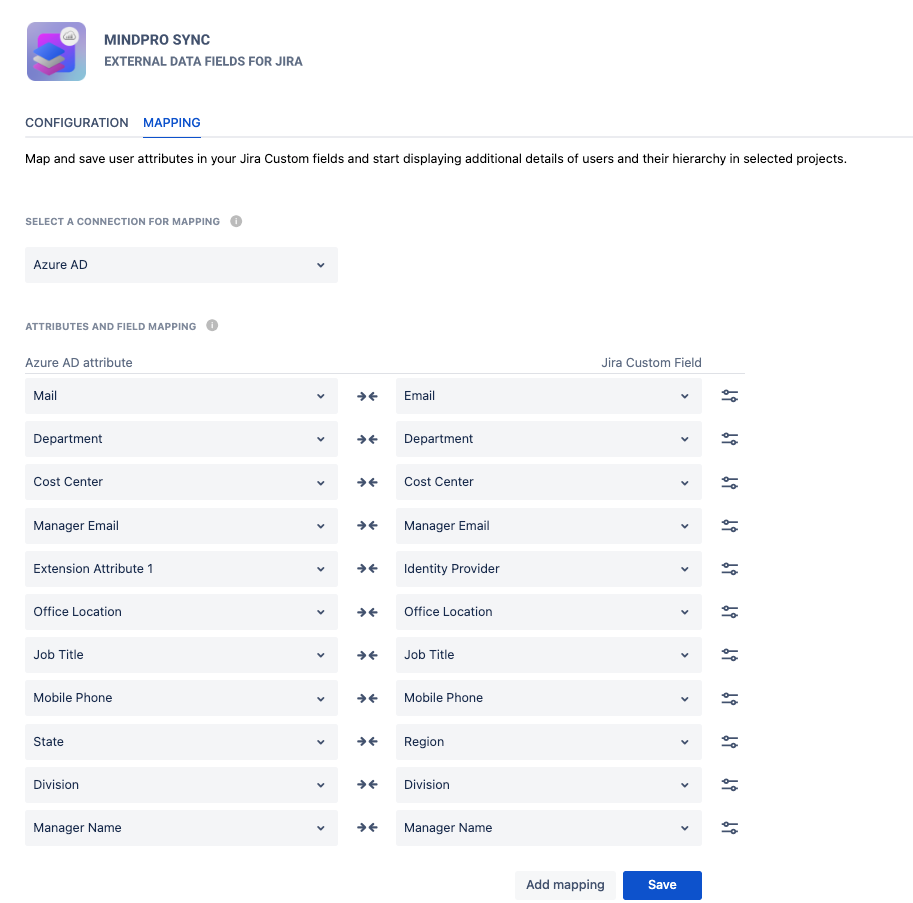Screen dimensions: 913x903
Task: Expand the Region Jira custom field dropdown
Action: (x=548, y=741)
